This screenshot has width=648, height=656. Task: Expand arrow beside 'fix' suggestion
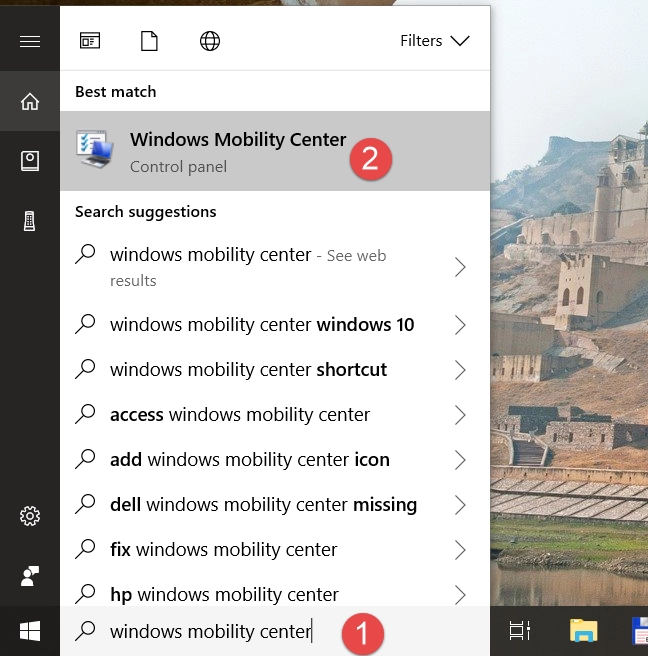click(x=460, y=550)
